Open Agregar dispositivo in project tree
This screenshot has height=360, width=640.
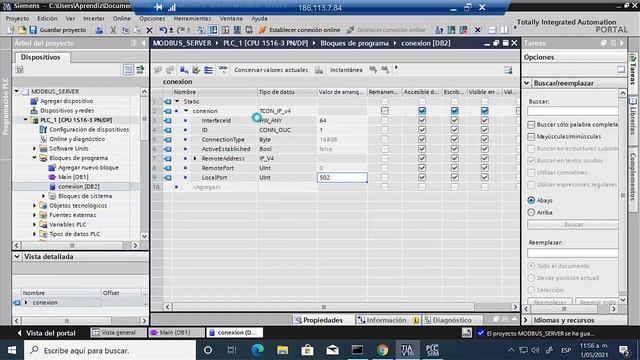[x=67, y=101]
